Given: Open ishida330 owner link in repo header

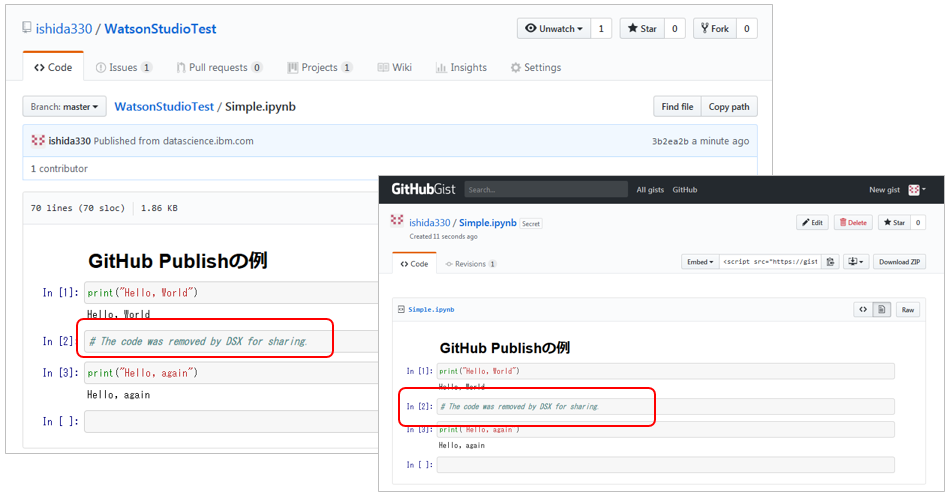Looking at the screenshot, I should 64,29.
